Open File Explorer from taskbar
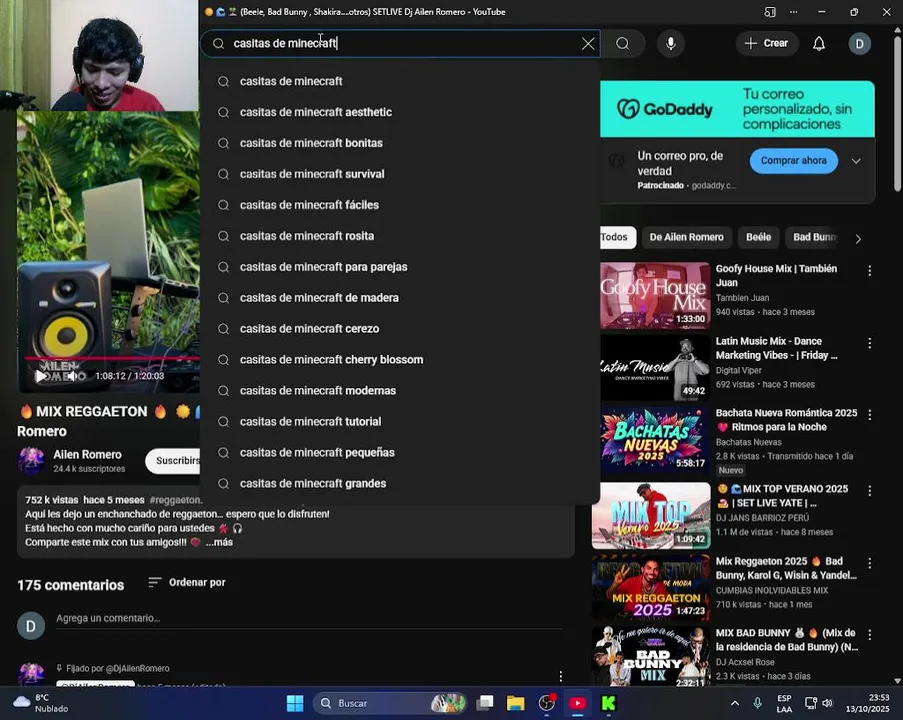The width and height of the screenshot is (903, 720). click(515, 703)
